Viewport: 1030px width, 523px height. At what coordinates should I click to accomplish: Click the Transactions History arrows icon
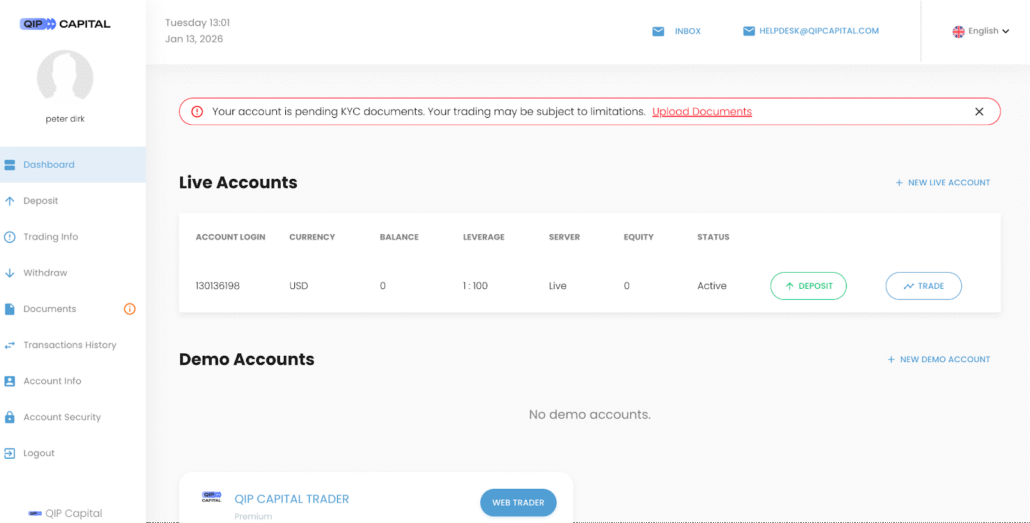[10, 345]
